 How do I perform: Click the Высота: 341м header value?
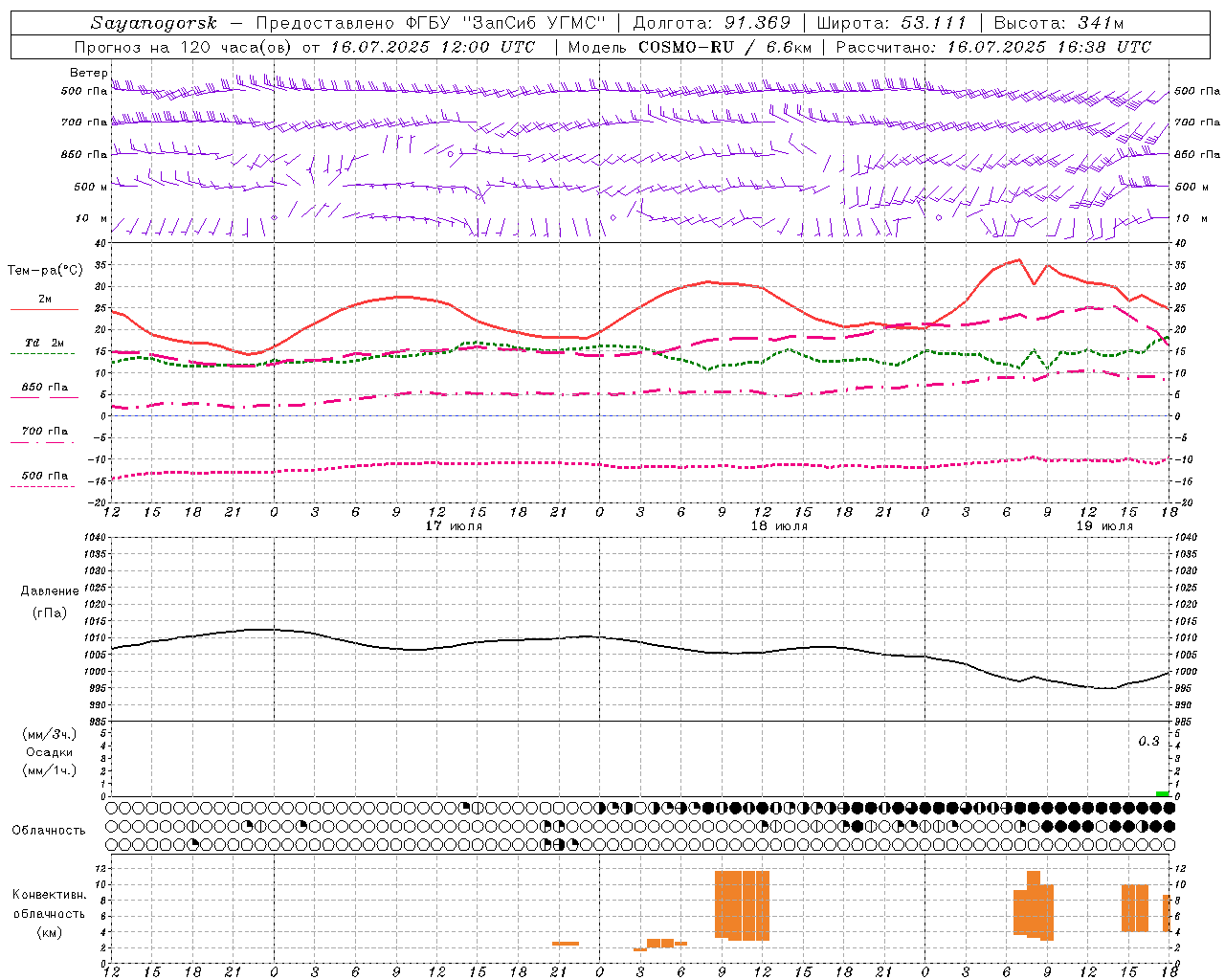pyautogui.click(x=1059, y=23)
